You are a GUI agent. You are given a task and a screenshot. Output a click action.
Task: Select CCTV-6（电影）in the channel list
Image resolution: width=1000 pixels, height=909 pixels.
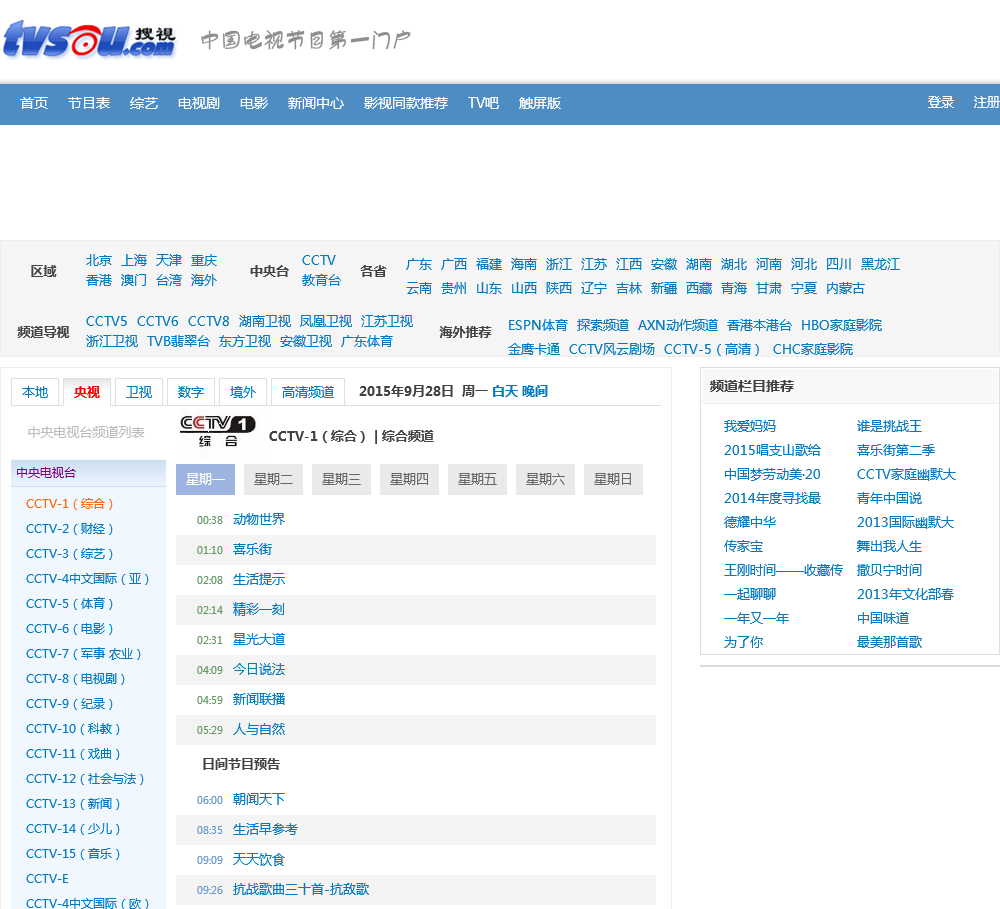(x=70, y=628)
